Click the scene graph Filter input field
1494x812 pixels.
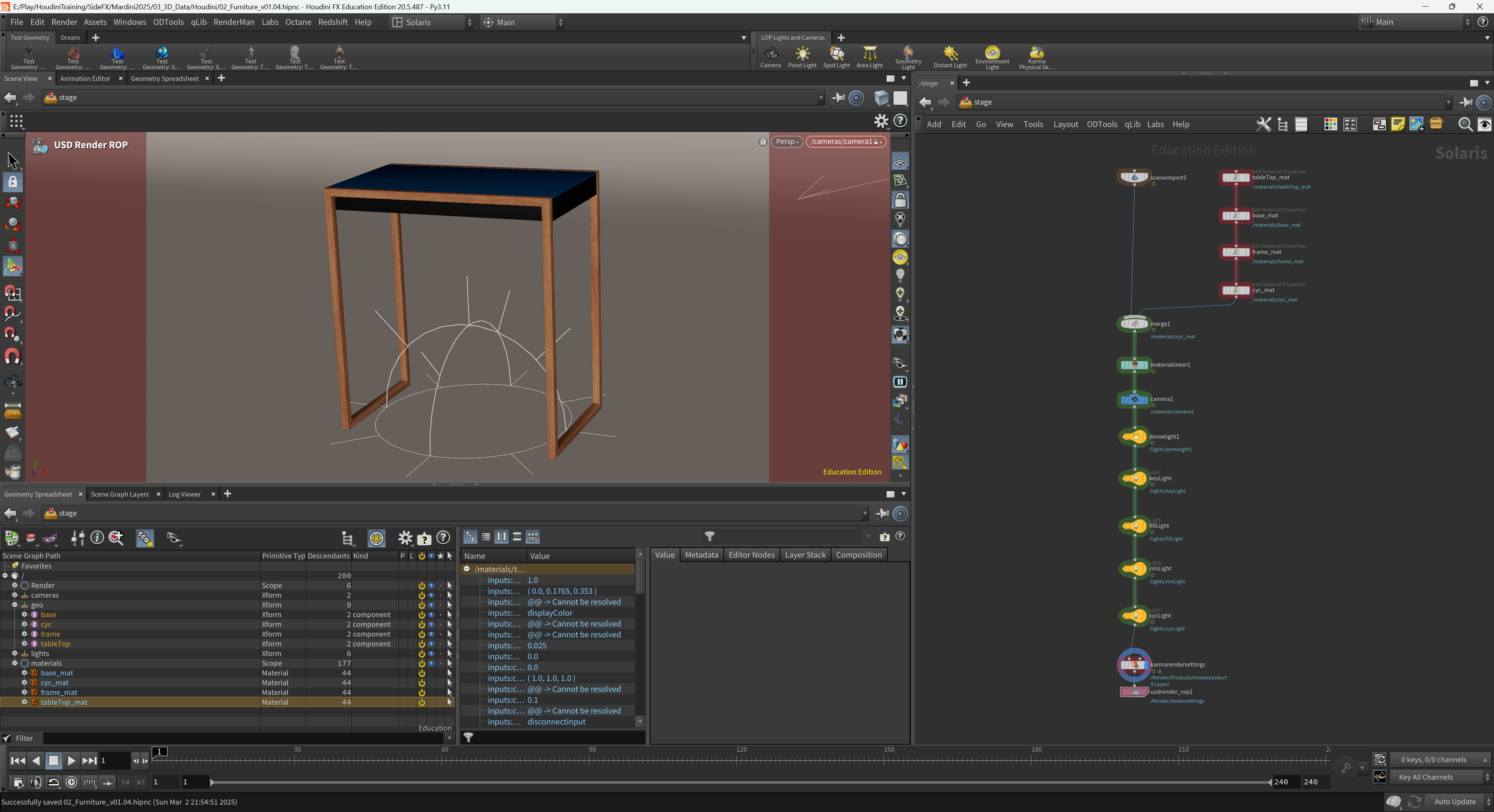click(x=244, y=738)
